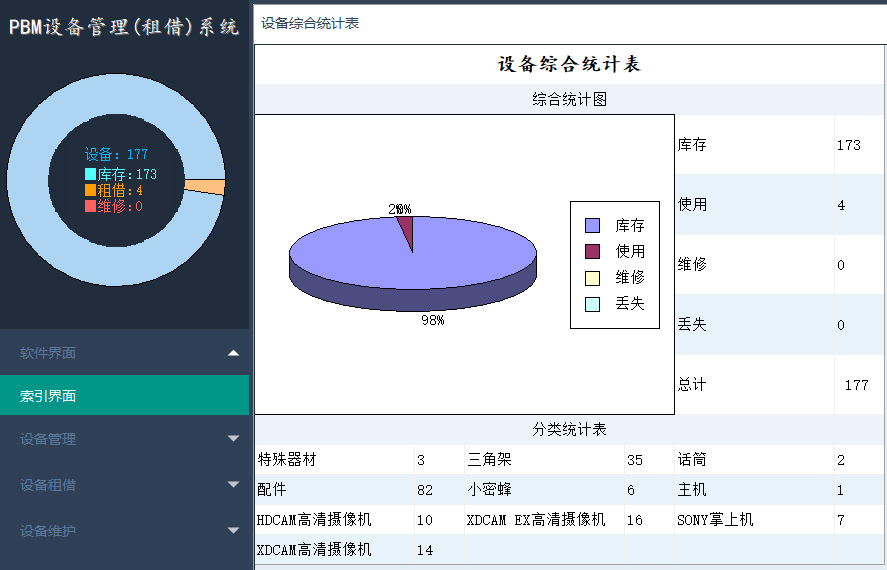
Task: Click the 库存 blue legend swatch
Action: click(x=592, y=226)
